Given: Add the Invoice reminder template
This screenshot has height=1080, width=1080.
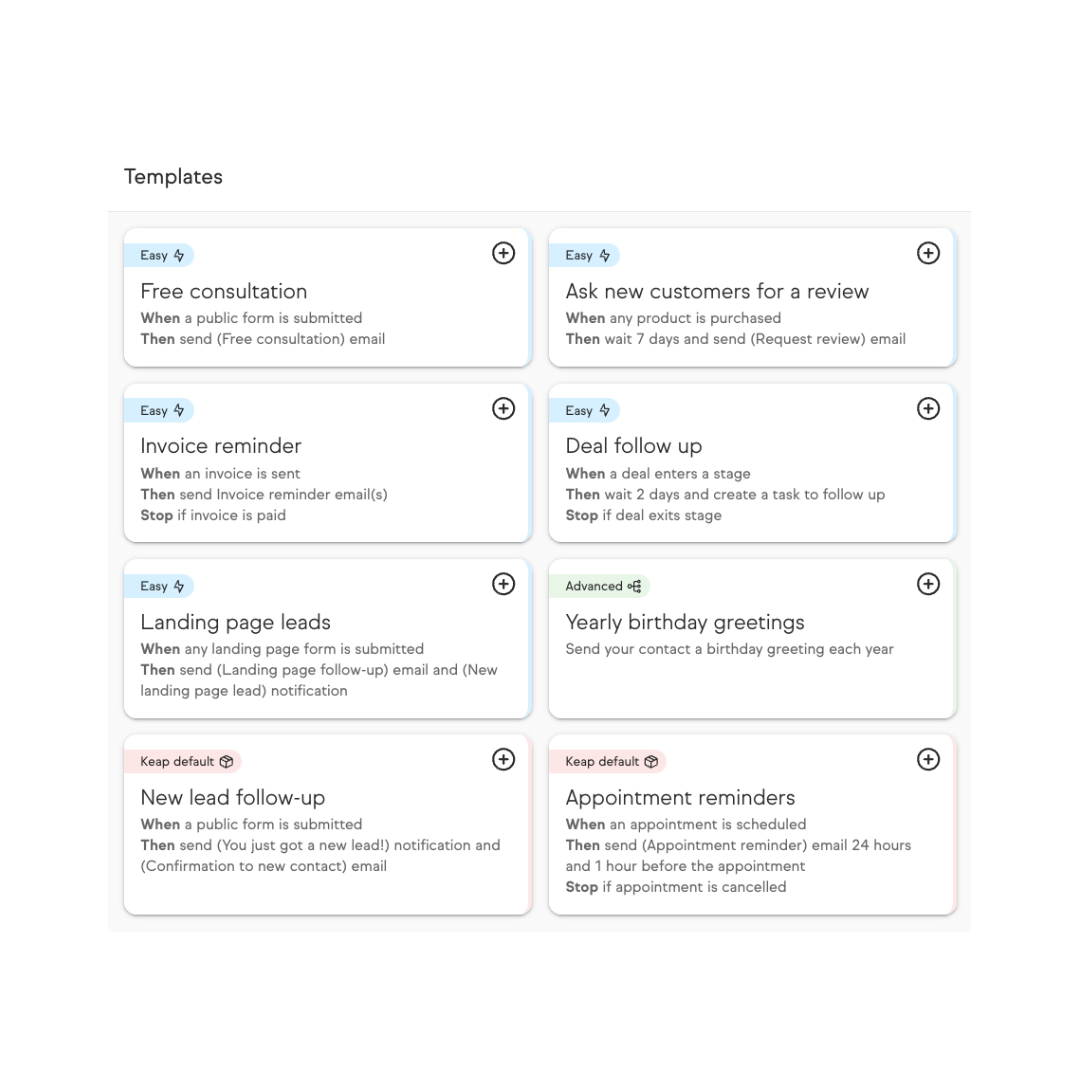Looking at the screenshot, I should tap(503, 408).
